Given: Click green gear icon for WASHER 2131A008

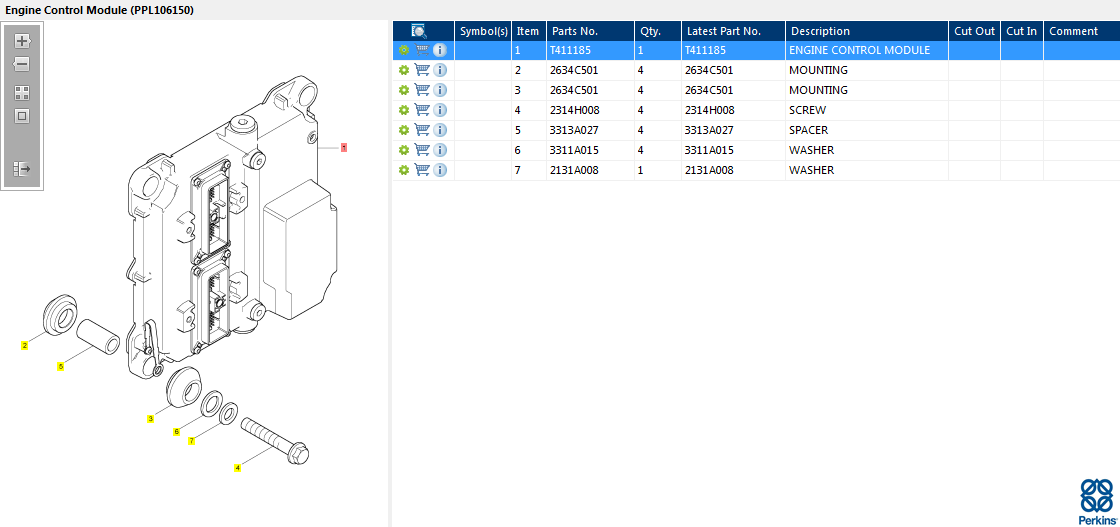Looking at the screenshot, I should [404, 170].
